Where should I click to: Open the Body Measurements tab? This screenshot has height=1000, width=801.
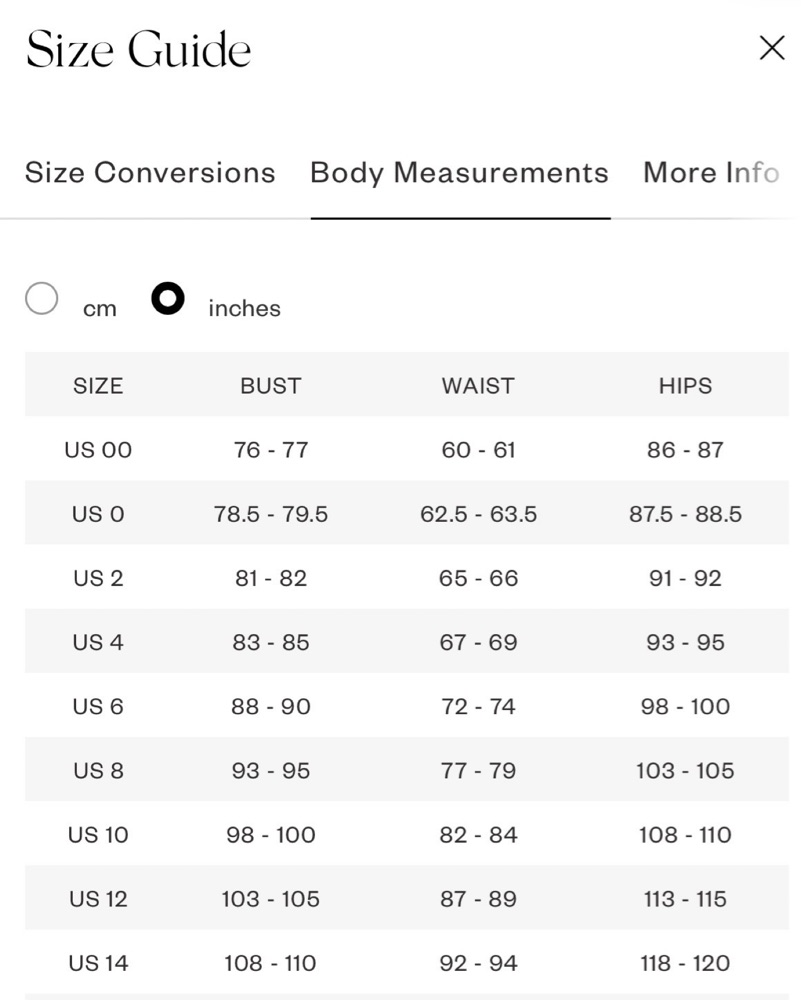[x=460, y=172]
